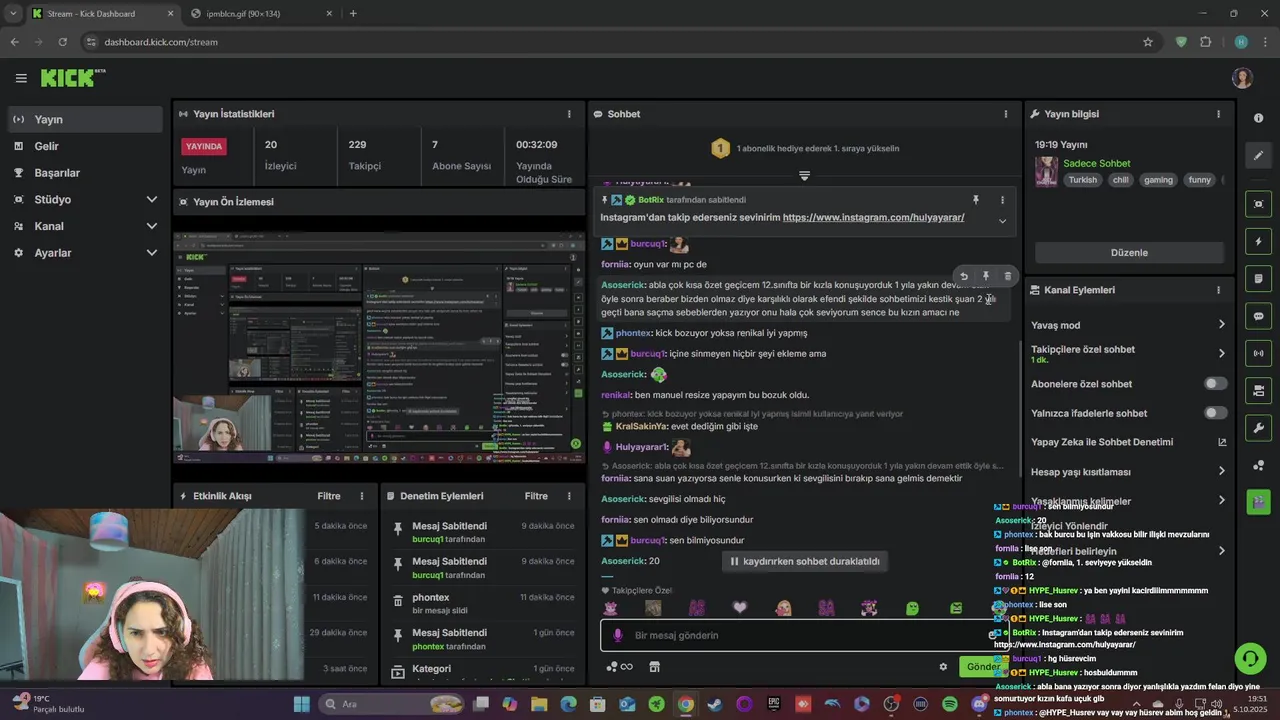Screen dimensions: 1280x720
Task: Click the wrench icon in right toolbar
Action: tap(1258, 428)
